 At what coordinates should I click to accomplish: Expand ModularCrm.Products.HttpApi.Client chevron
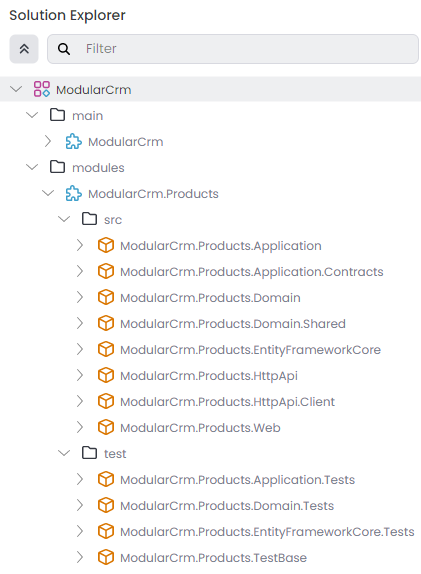pyautogui.click(x=80, y=401)
